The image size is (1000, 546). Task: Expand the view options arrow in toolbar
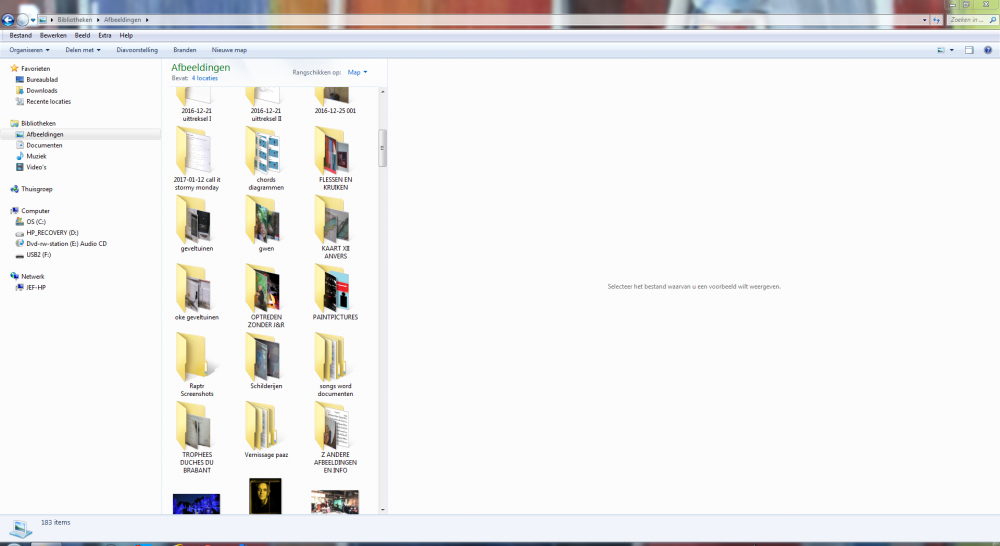(952, 50)
